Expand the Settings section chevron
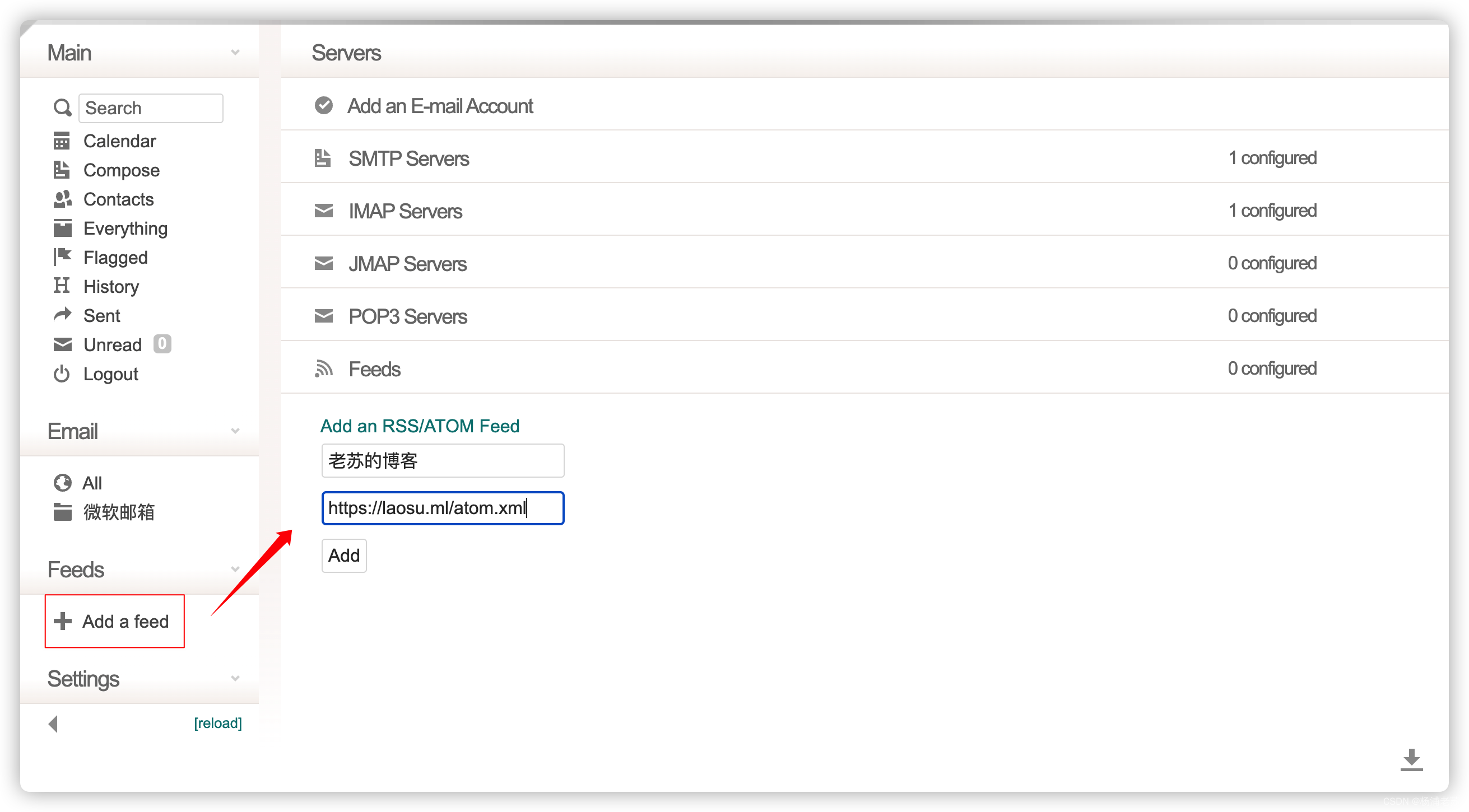 coord(235,678)
